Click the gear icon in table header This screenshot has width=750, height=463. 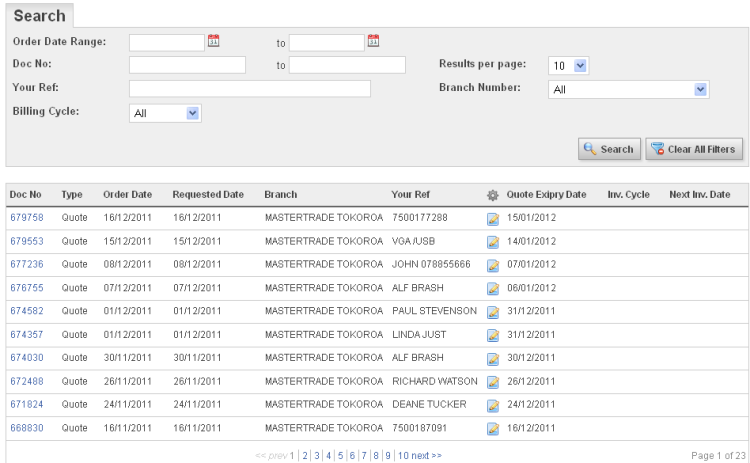(492, 194)
